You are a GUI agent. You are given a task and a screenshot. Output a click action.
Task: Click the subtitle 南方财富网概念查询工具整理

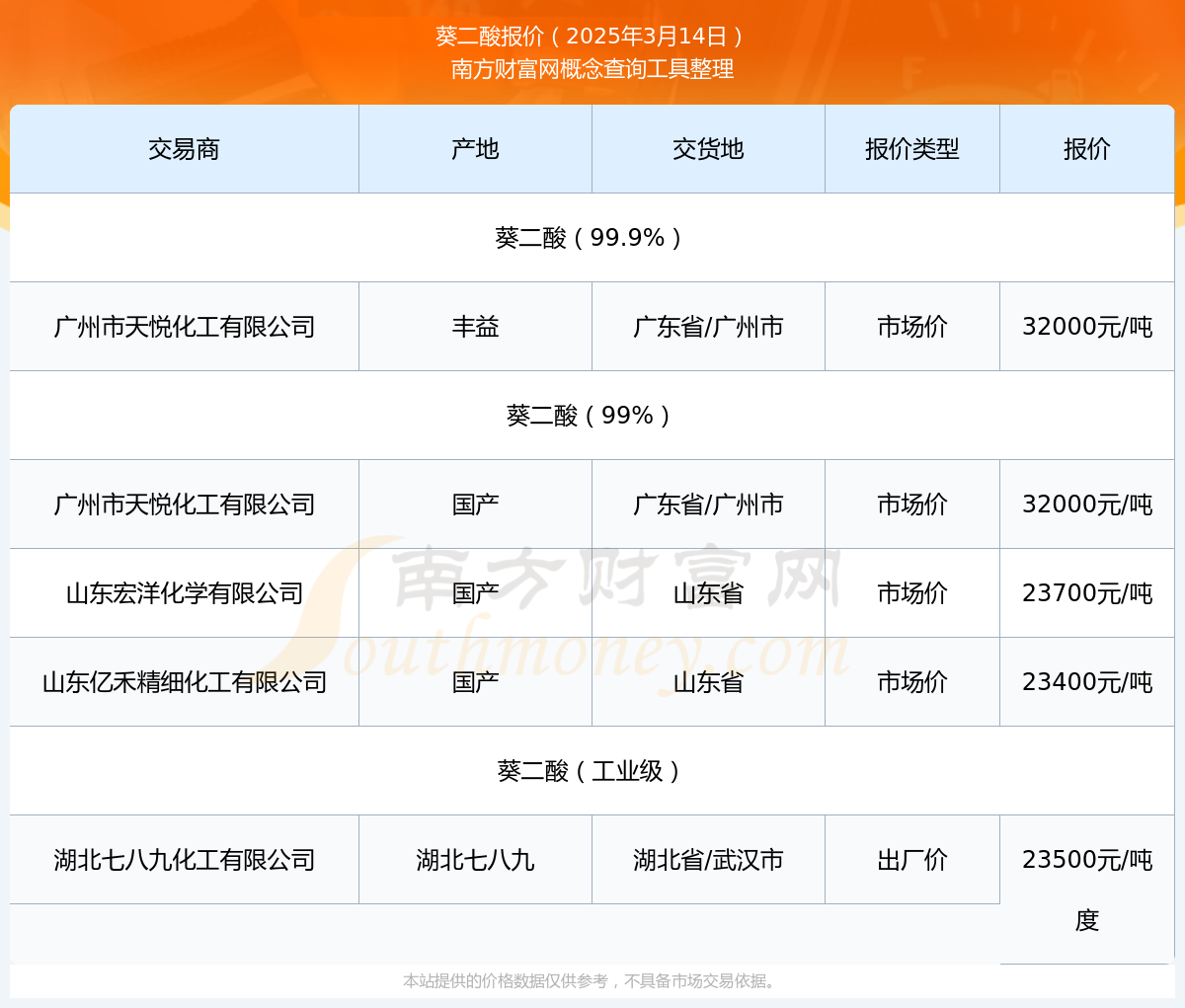point(592,69)
